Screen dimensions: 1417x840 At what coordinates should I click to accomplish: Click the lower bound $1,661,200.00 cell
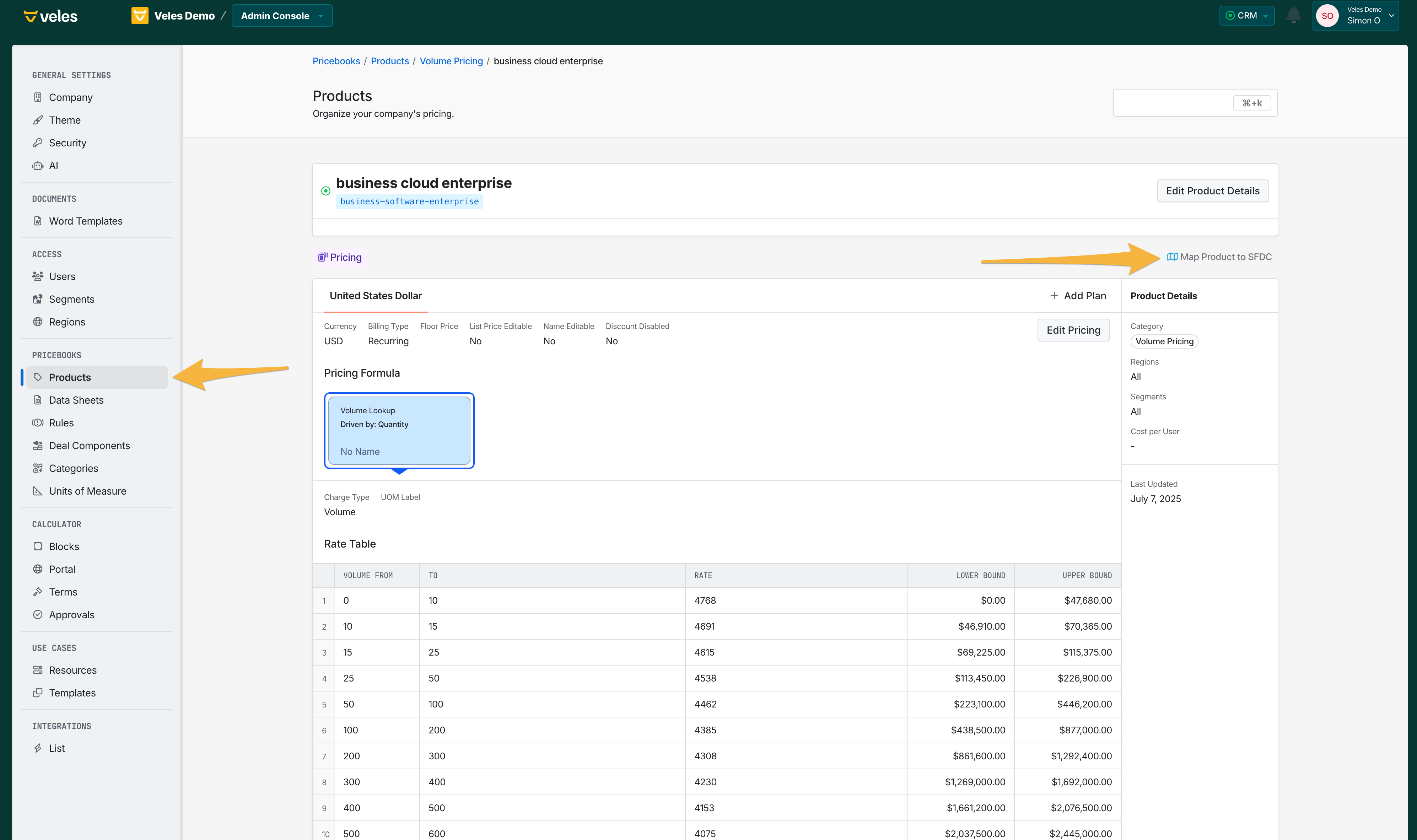point(961,808)
